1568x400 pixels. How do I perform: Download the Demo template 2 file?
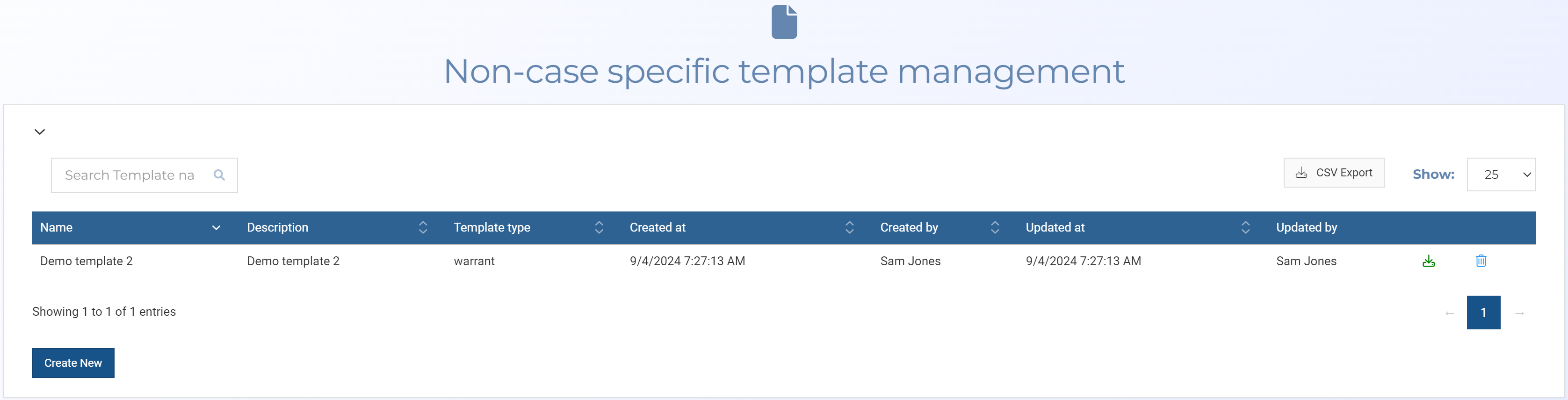[1428, 261]
